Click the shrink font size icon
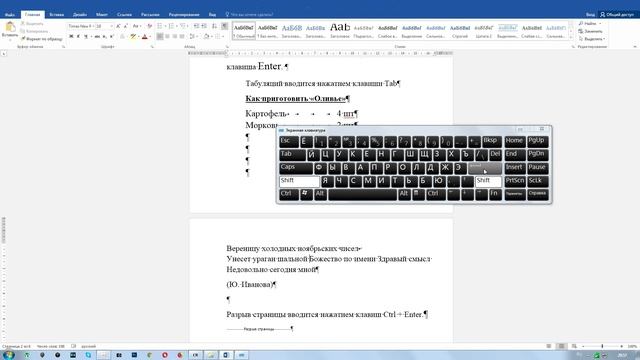Viewport: 640px width, 360px height. [125, 26]
